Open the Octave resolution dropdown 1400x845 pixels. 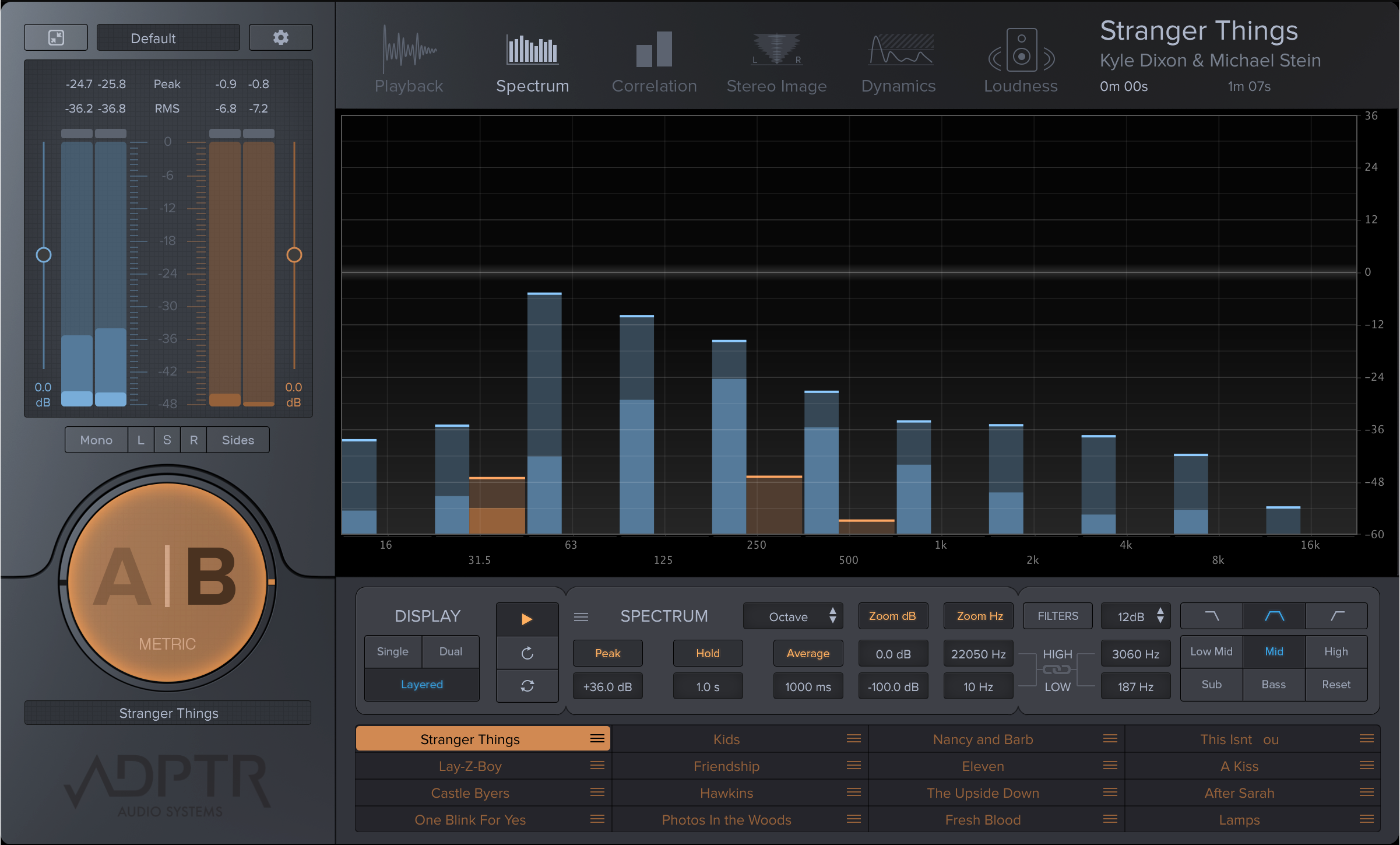tap(793, 616)
